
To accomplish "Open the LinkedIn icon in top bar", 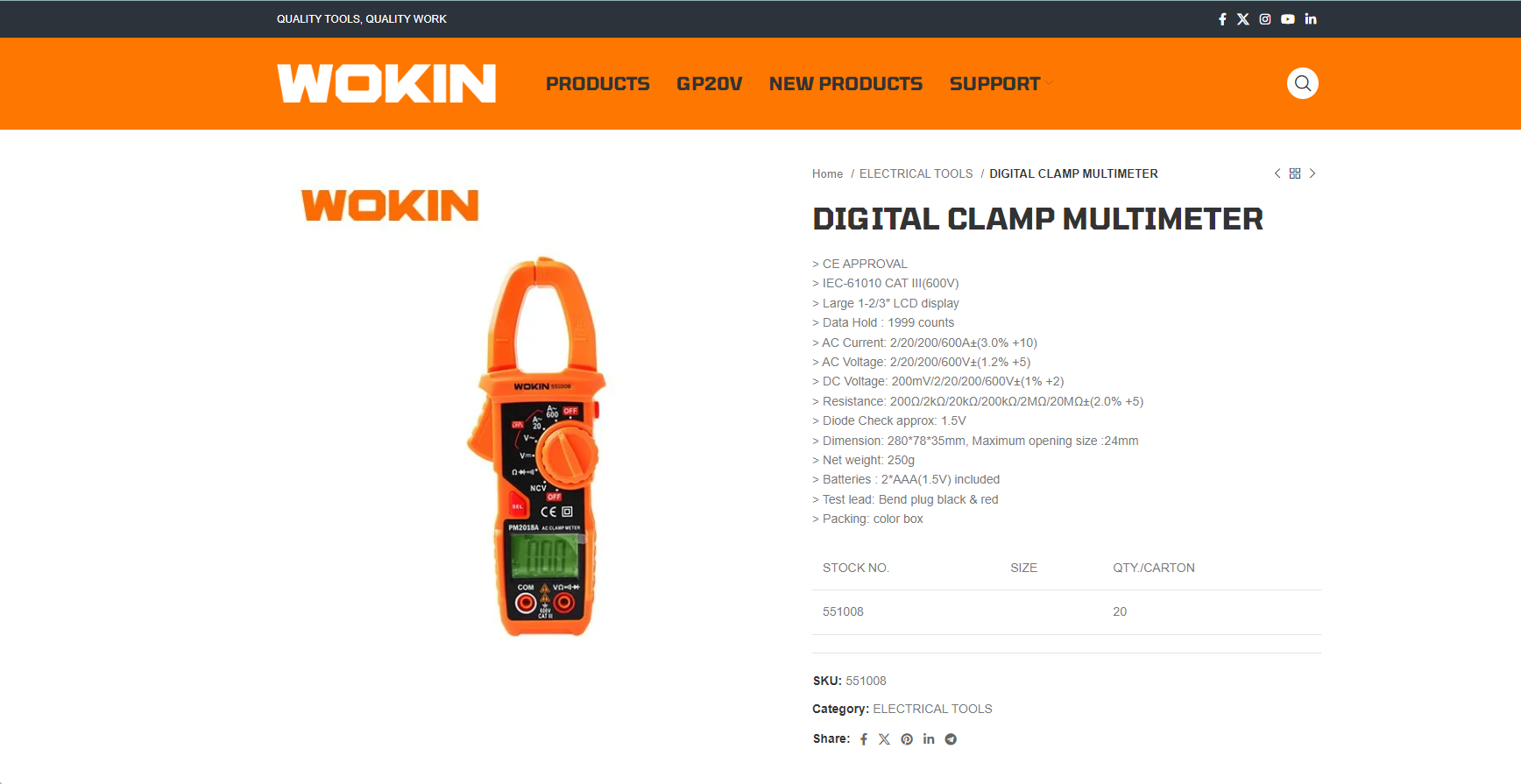I will (1311, 19).
